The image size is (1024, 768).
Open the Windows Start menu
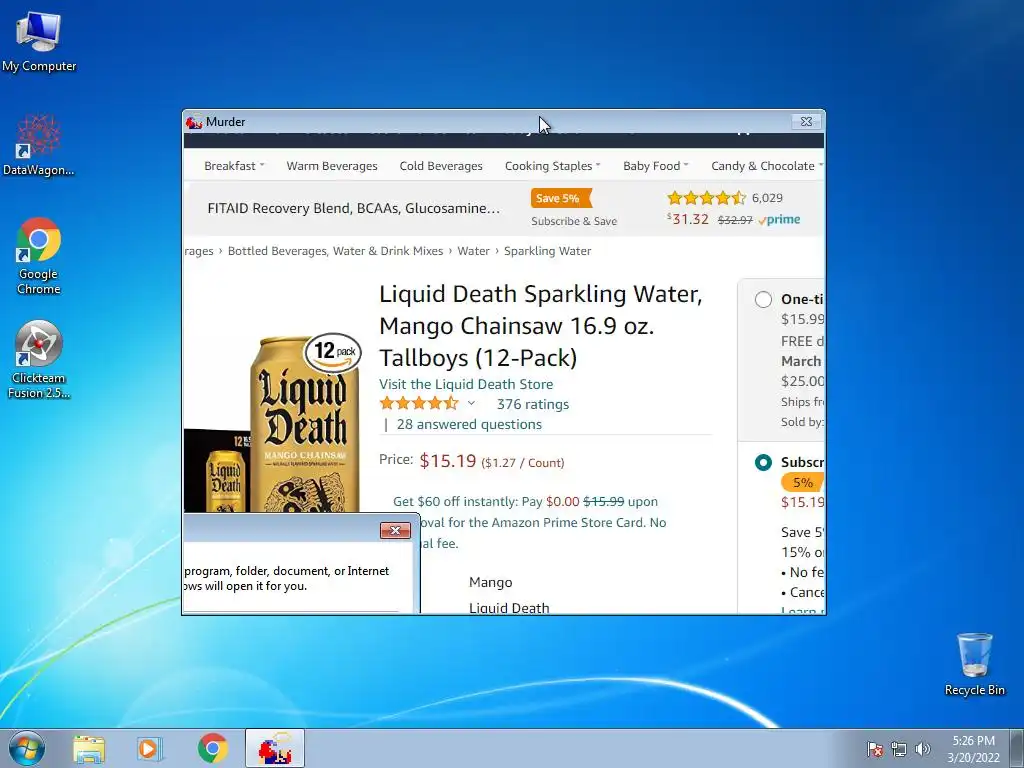[x=26, y=748]
